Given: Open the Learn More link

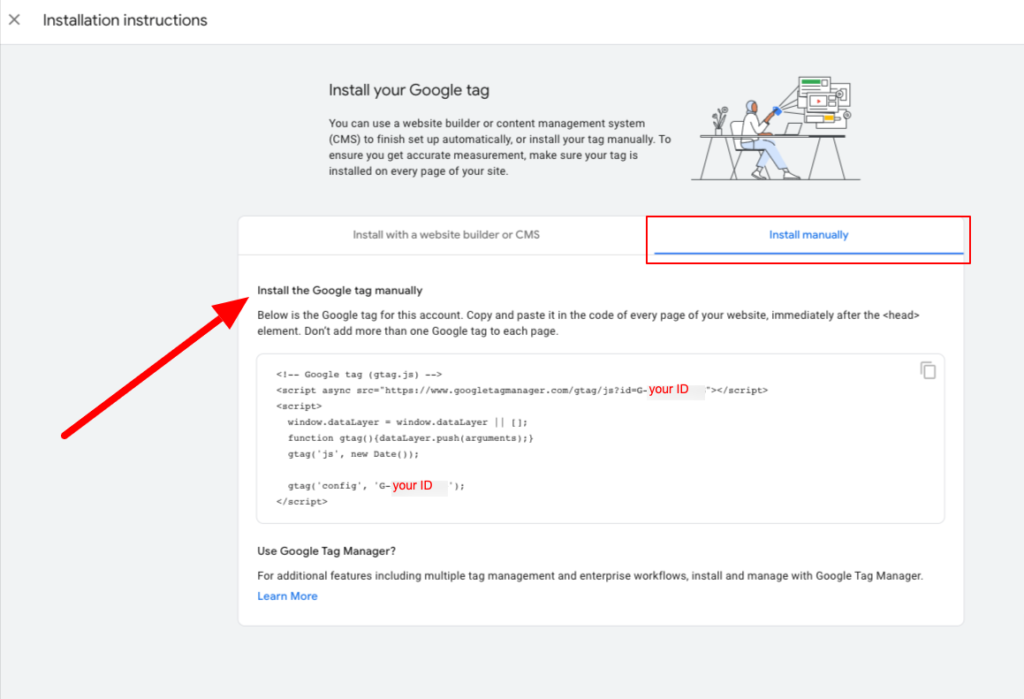Looking at the screenshot, I should pos(287,596).
